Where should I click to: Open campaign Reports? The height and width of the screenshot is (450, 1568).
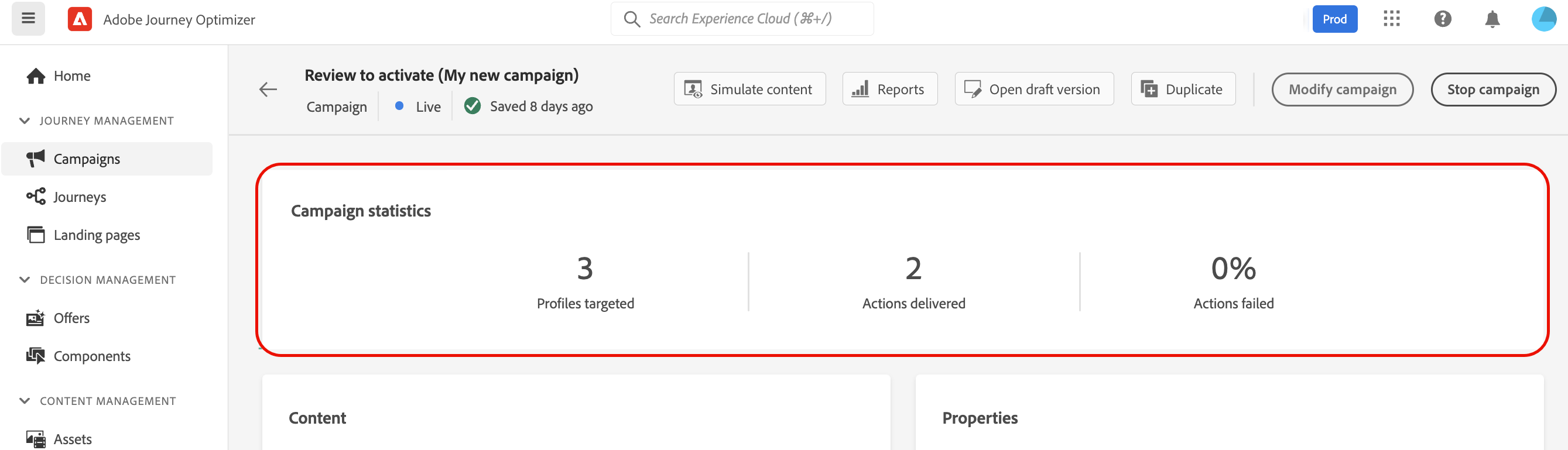click(x=889, y=90)
